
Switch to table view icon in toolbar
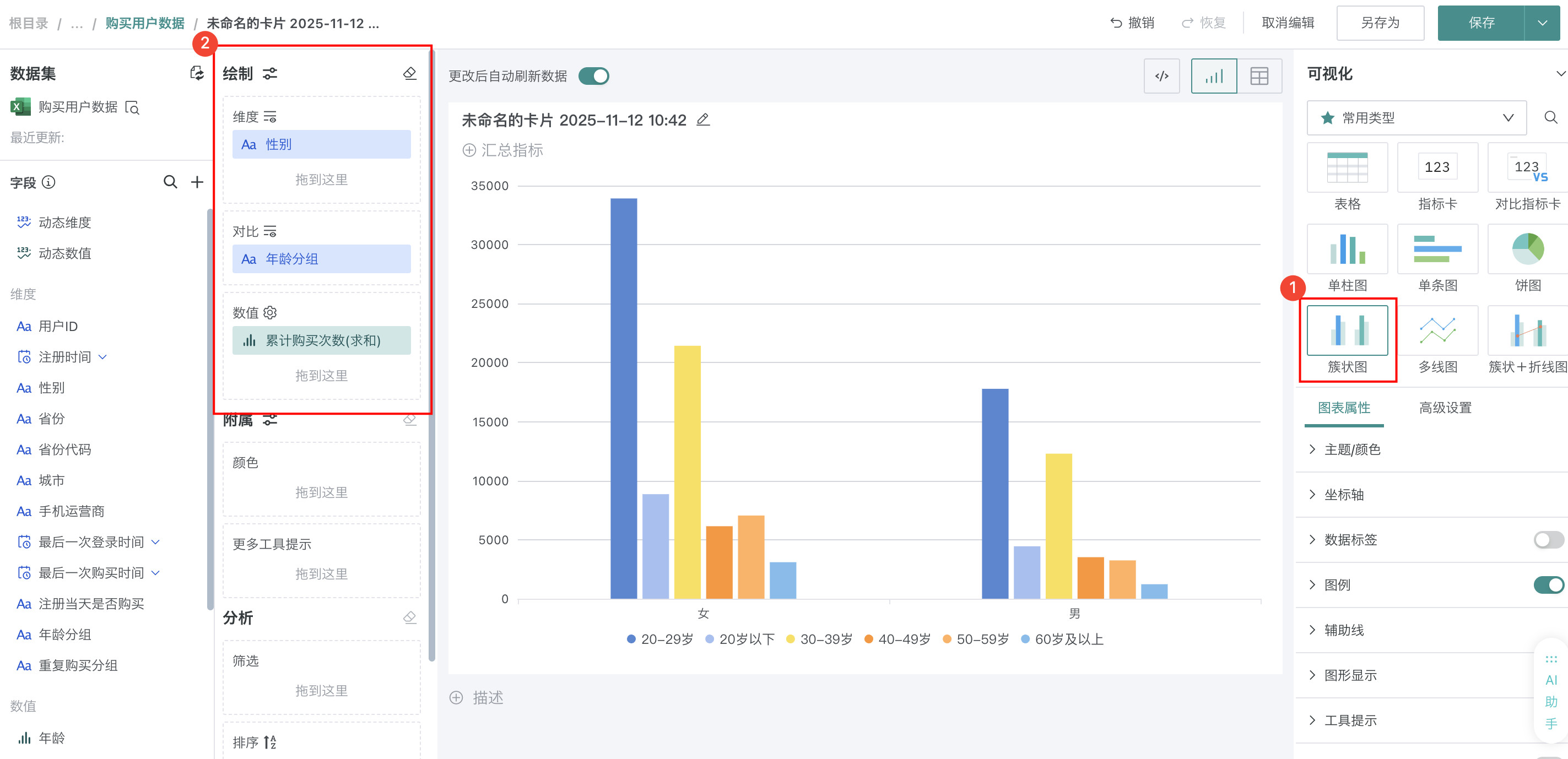[x=1259, y=76]
